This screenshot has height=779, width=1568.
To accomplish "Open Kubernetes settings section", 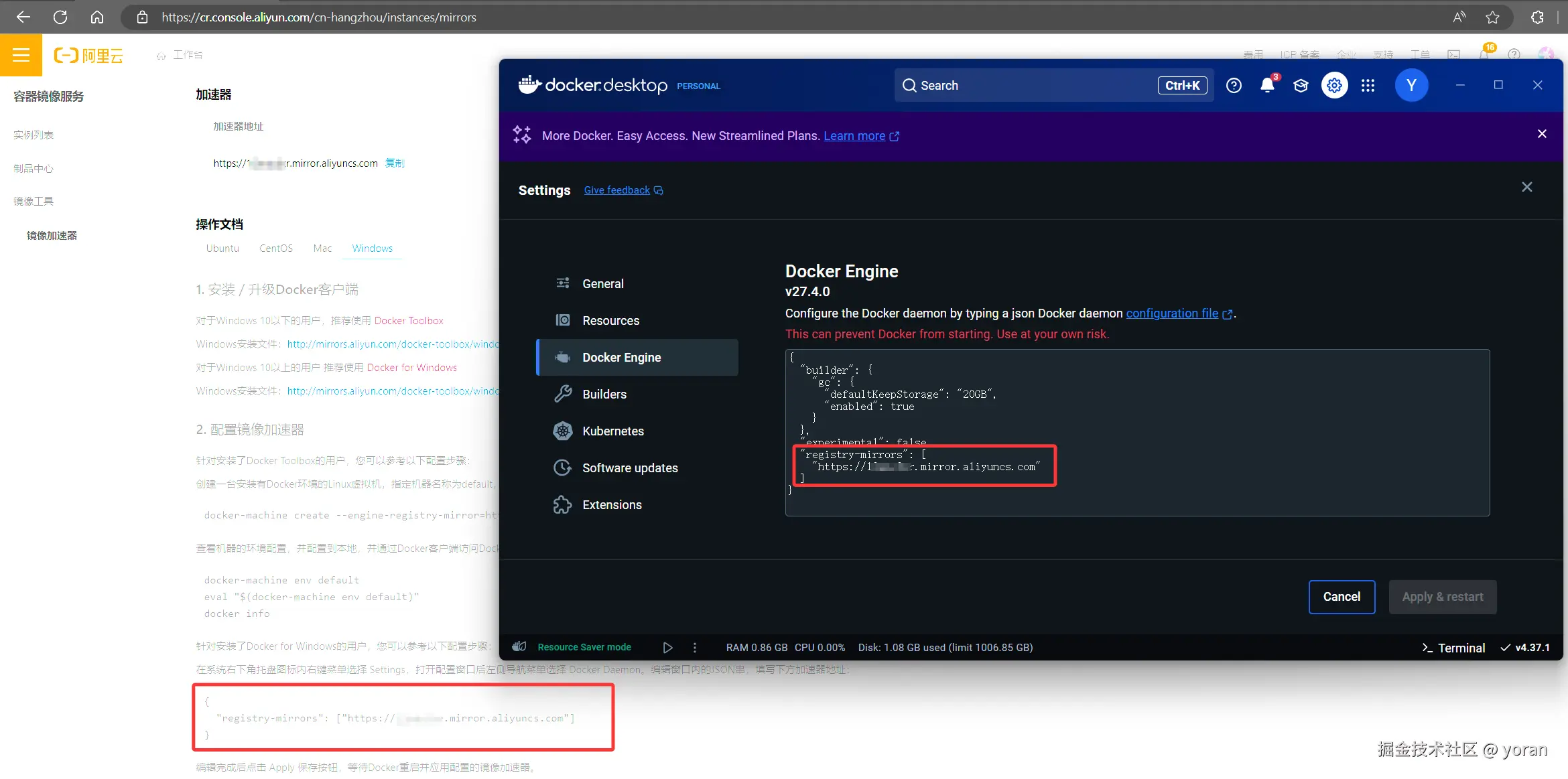I will (637, 431).
